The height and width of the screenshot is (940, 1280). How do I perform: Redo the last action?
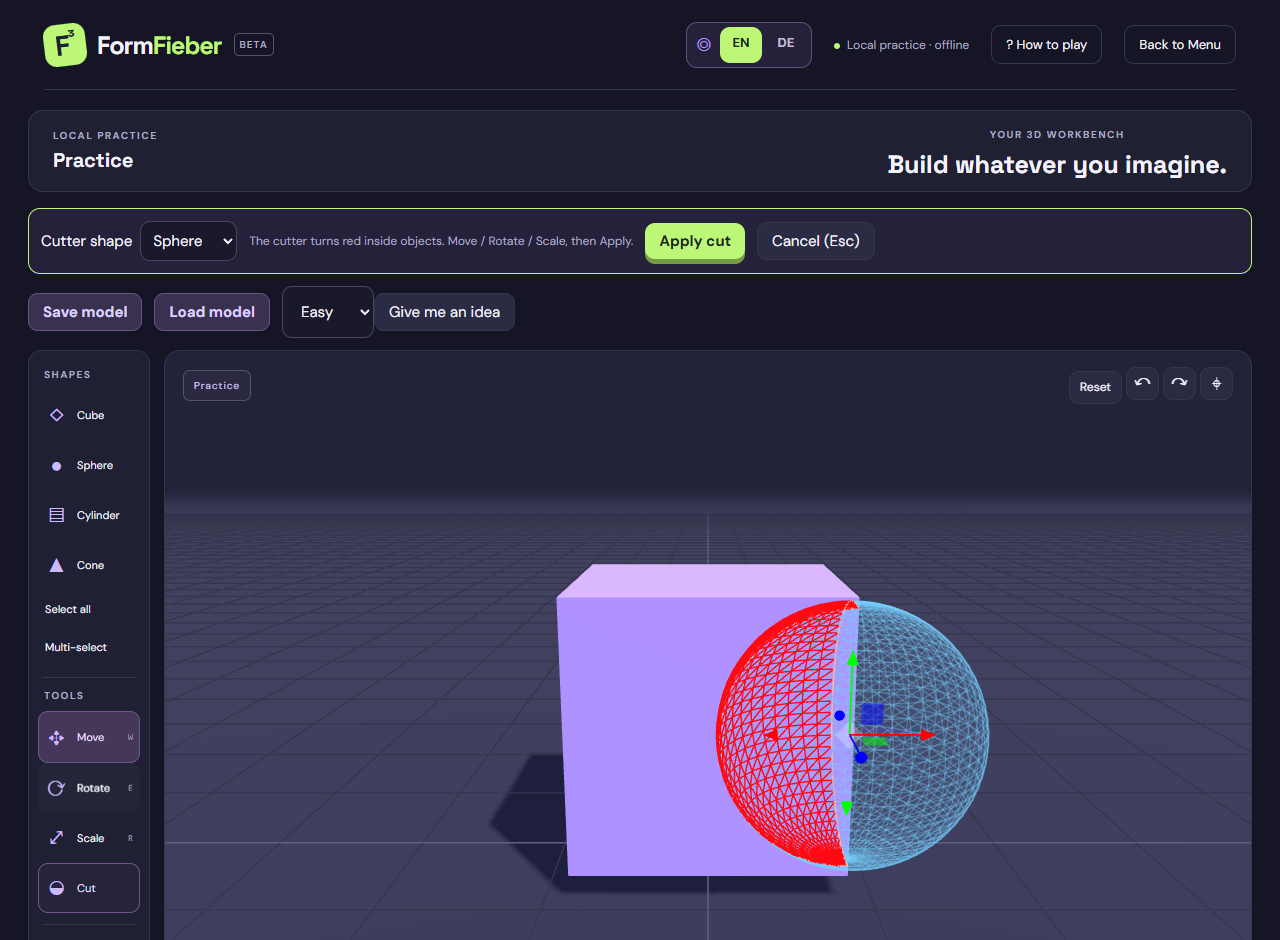pyautogui.click(x=1179, y=384)
